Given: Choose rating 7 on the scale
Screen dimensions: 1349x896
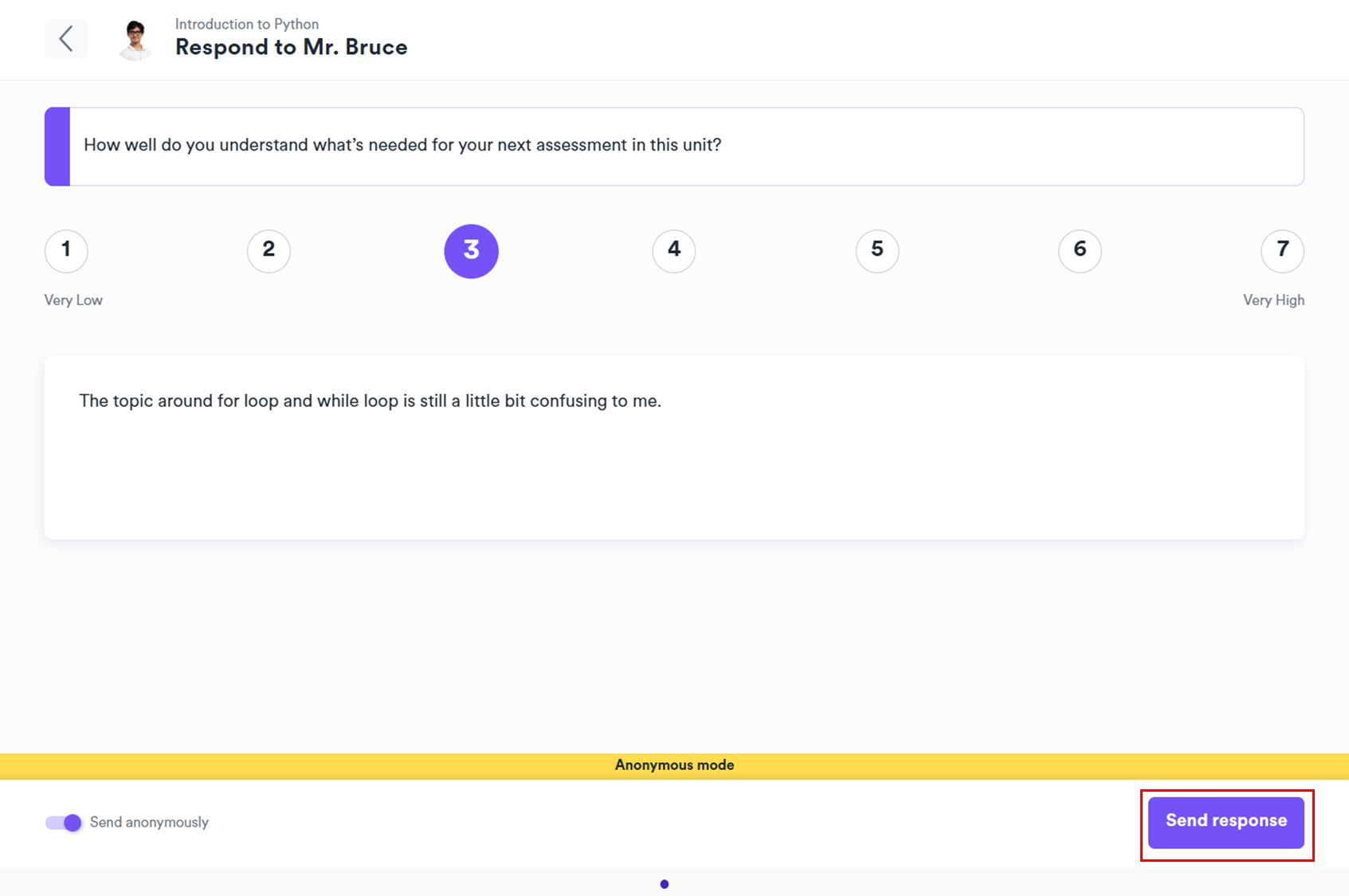Looking at the screenshot, I should (1282, 250).
